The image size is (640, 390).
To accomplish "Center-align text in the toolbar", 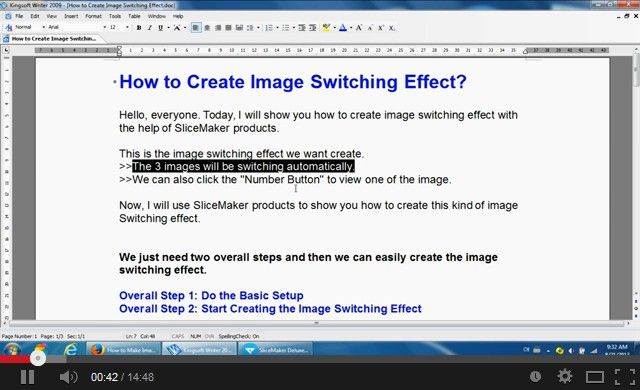I will 207,28.
